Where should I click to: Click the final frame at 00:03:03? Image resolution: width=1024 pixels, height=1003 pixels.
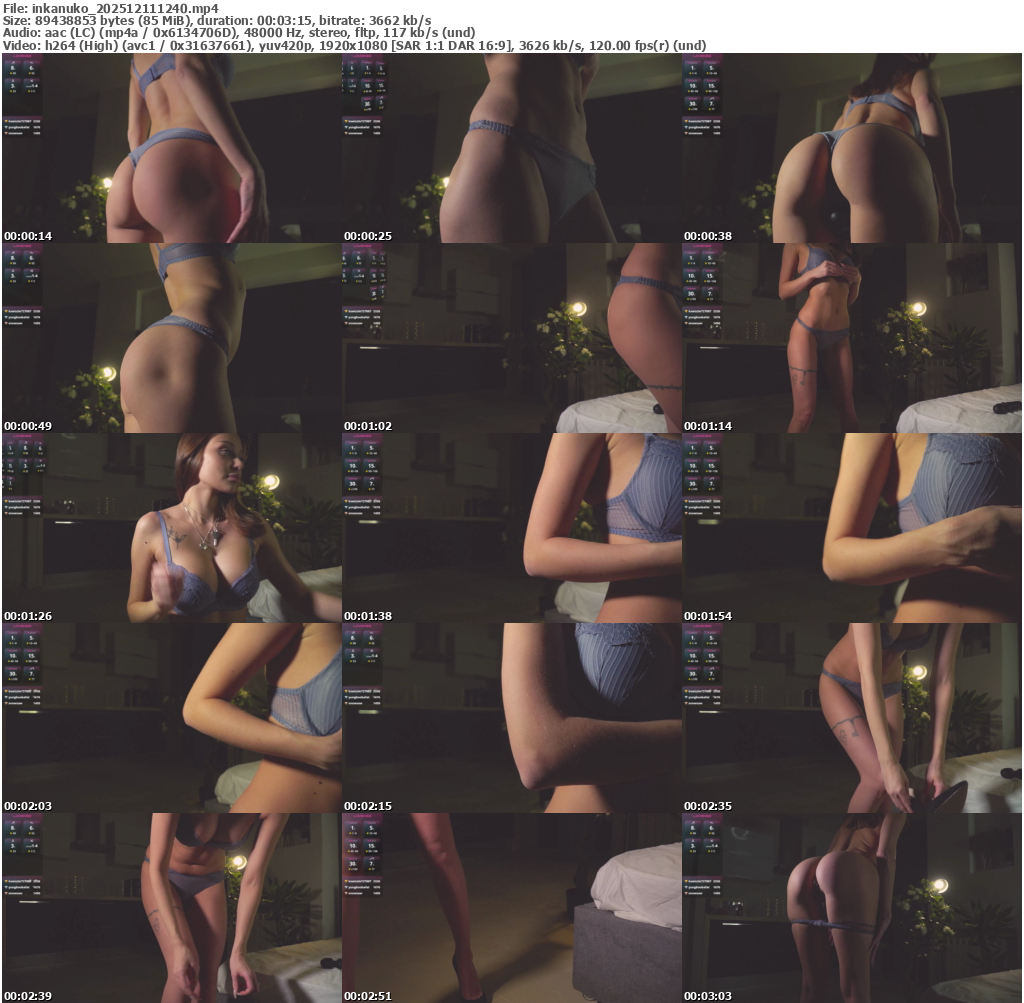[x=851, y=908]
